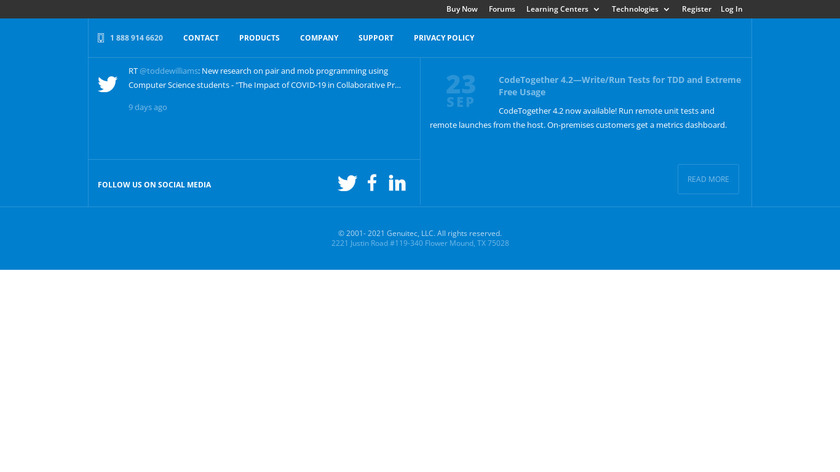The width and height of the screenshot is (840, 472).
Task: Open the LinkedIn social media icon
Action: click(397, 183)
